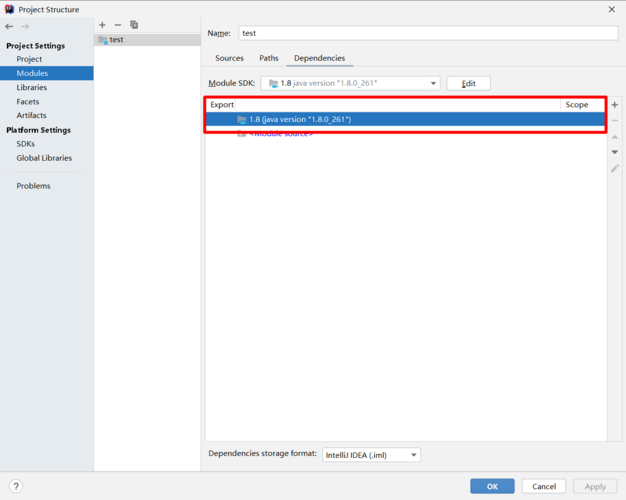Viewport: 626px width, 500px height.
Task: Switch to the Paths tab
Action: tap(269, 58)
